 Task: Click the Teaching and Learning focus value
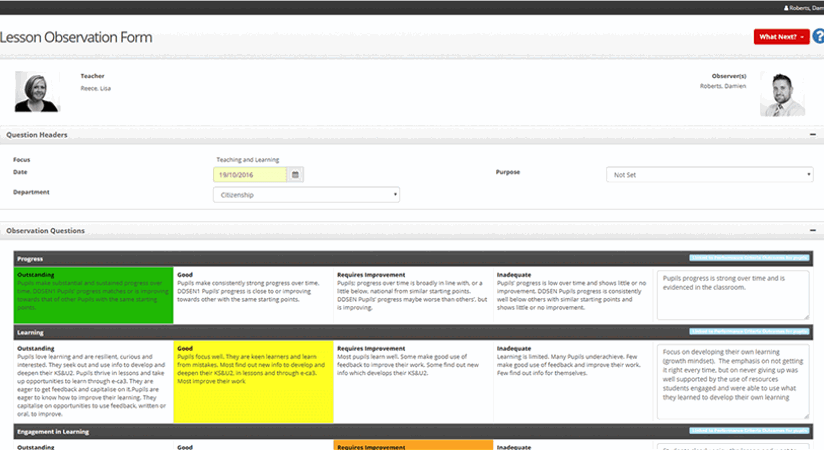coord(248,160)
